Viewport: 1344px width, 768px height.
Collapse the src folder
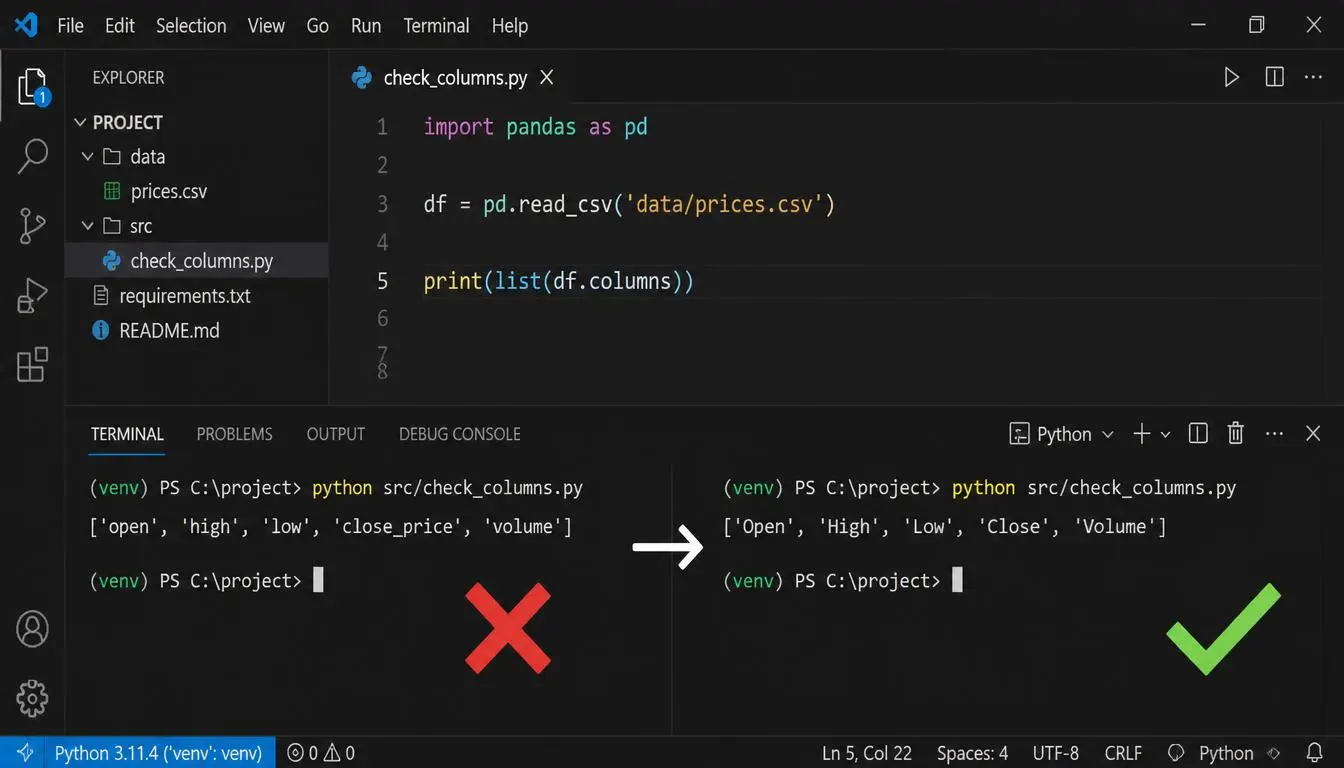coord(87,226)
